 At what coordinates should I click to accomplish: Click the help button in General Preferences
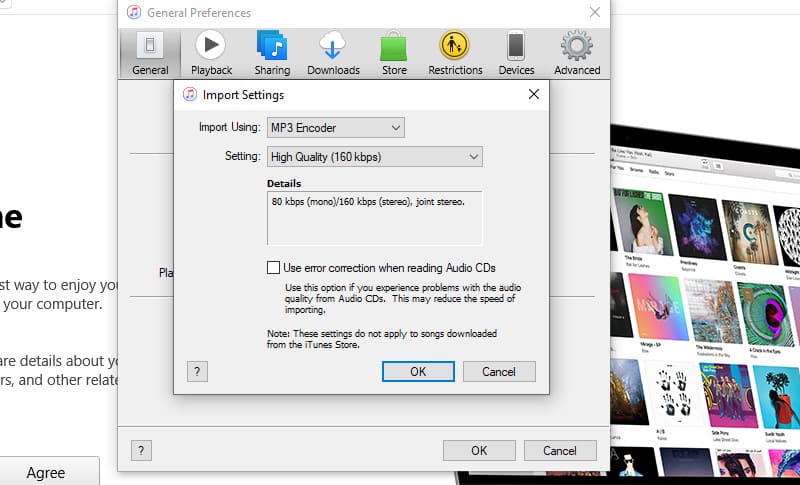[x=142, y=450]
